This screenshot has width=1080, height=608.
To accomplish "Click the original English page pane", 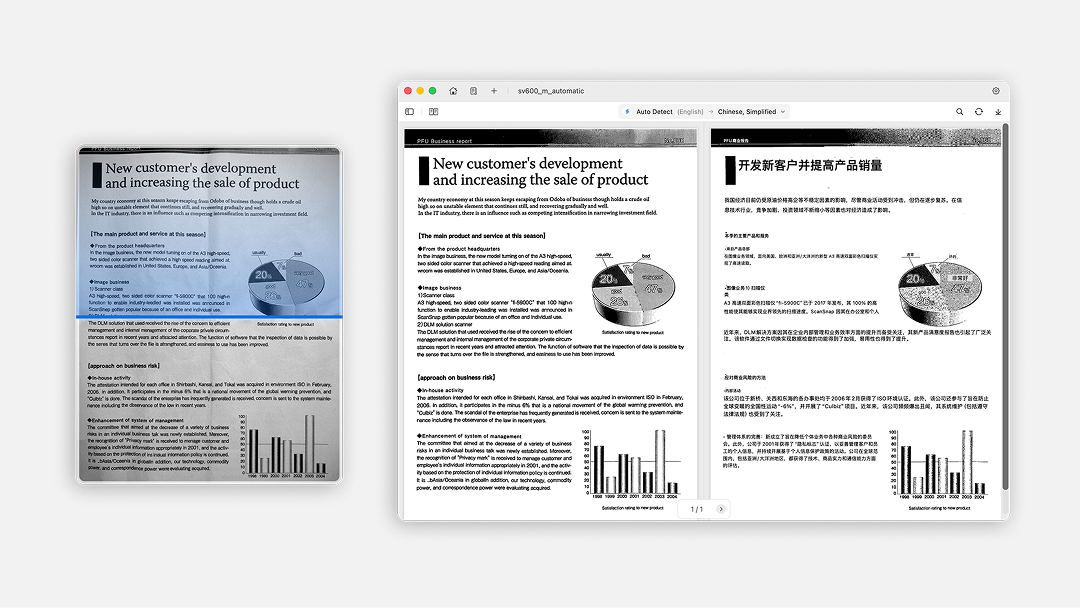I will 552,320.
